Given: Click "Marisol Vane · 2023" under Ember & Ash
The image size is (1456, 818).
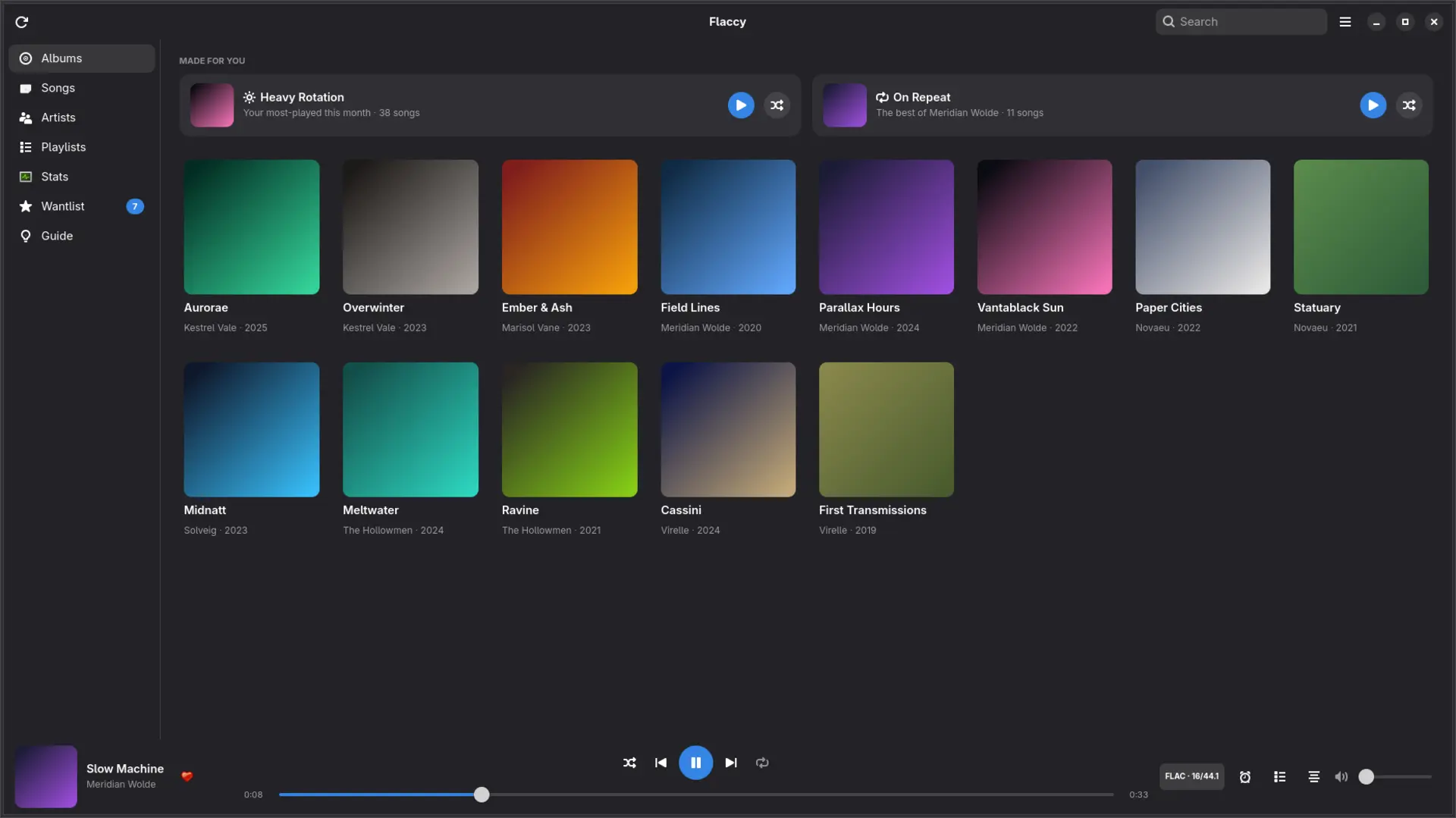Looking at the screenshot, I should (x=546, y=328).
